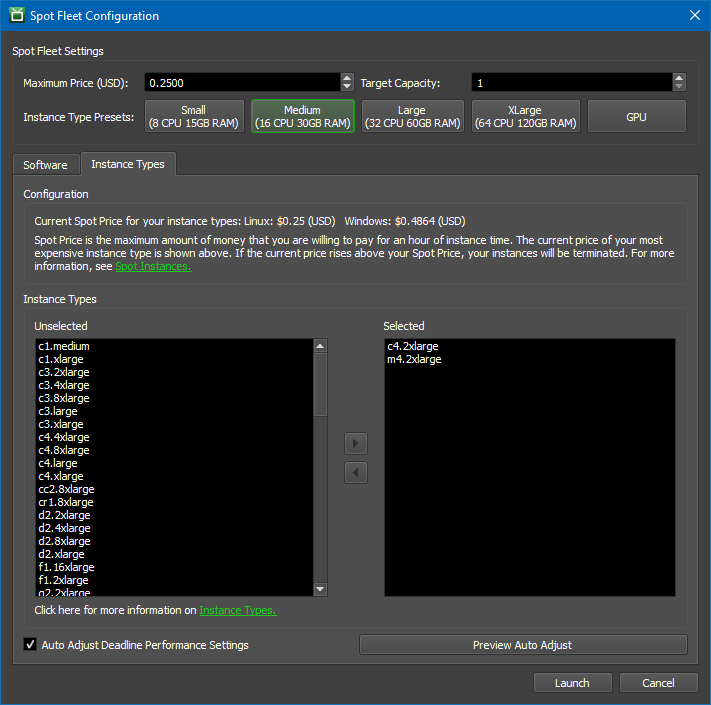Choose the GPU instance preset

tap(636, 116)
